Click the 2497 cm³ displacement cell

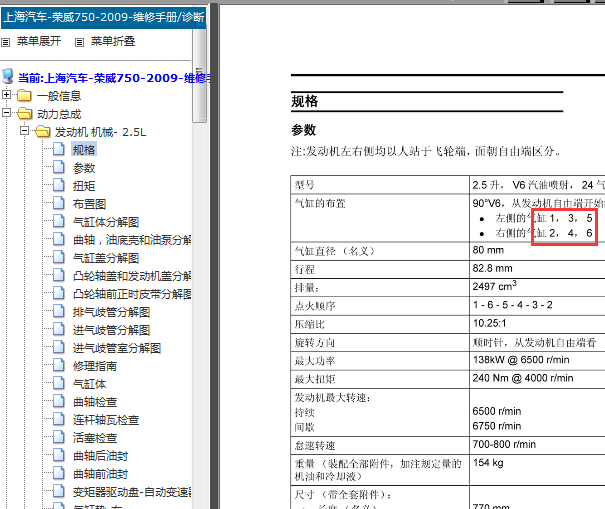pos(494,286)
